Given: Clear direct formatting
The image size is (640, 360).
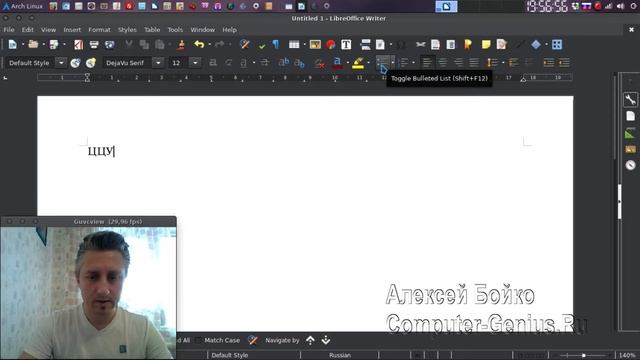Looking at the screenshot, I should tap(319, 63).
